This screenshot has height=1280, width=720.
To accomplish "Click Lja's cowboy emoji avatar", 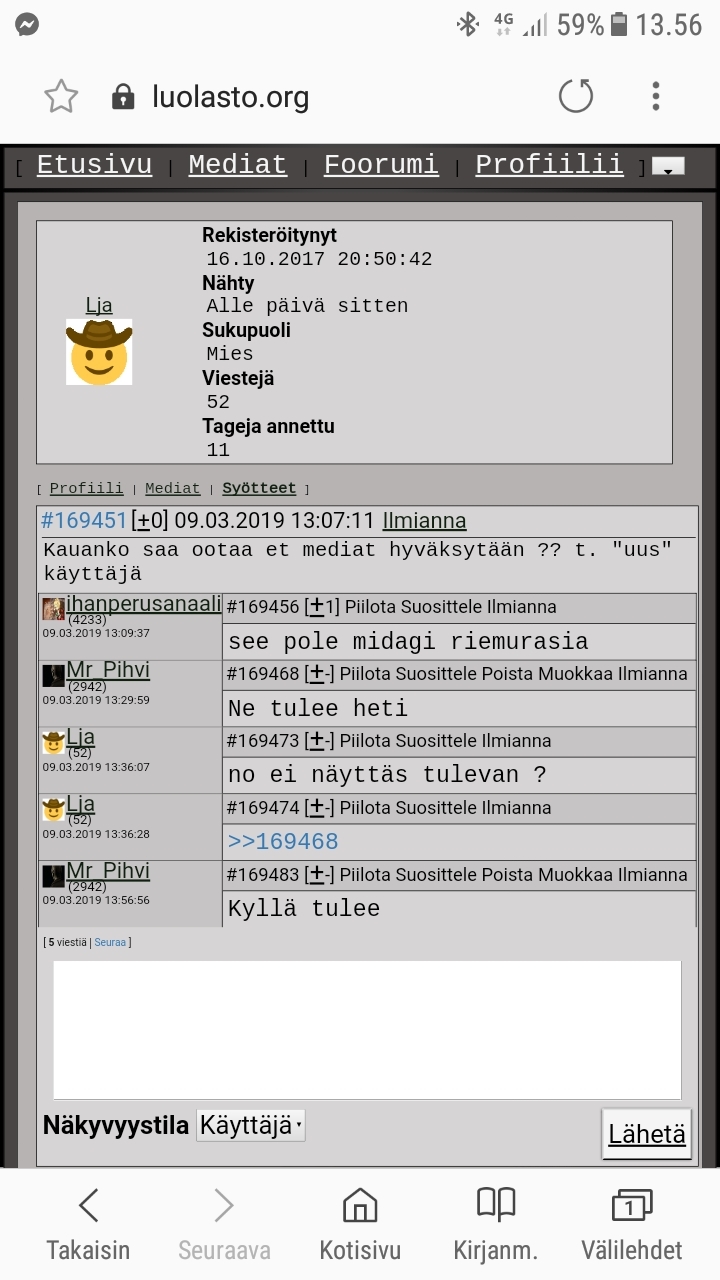I will pyautogui.click(x=99, y=352).
